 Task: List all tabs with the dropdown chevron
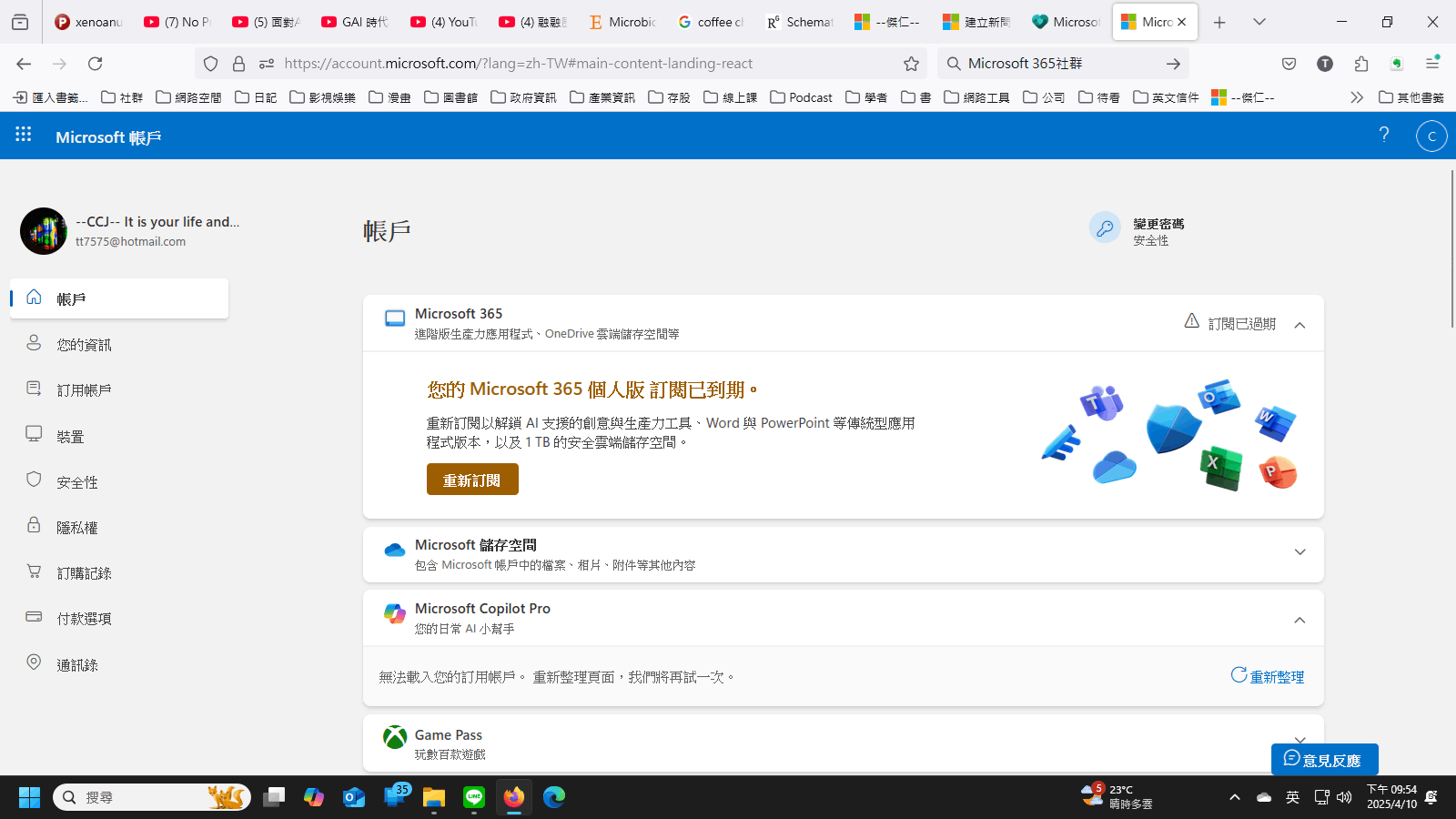(x=1259, y=22)
